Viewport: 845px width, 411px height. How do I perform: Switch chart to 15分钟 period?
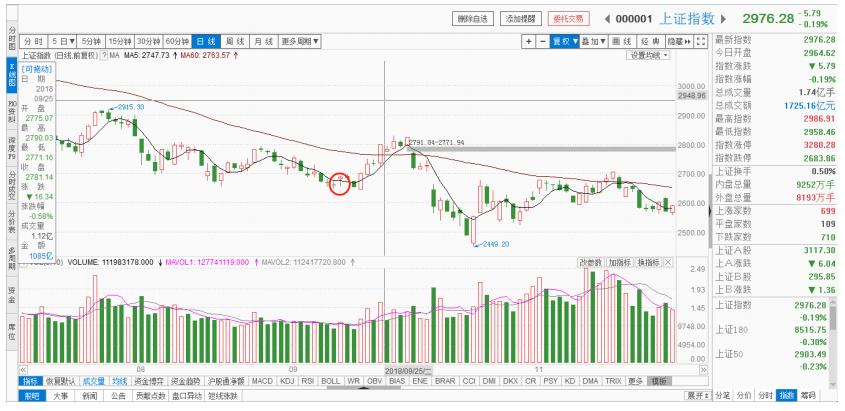(x=119, y=41)
